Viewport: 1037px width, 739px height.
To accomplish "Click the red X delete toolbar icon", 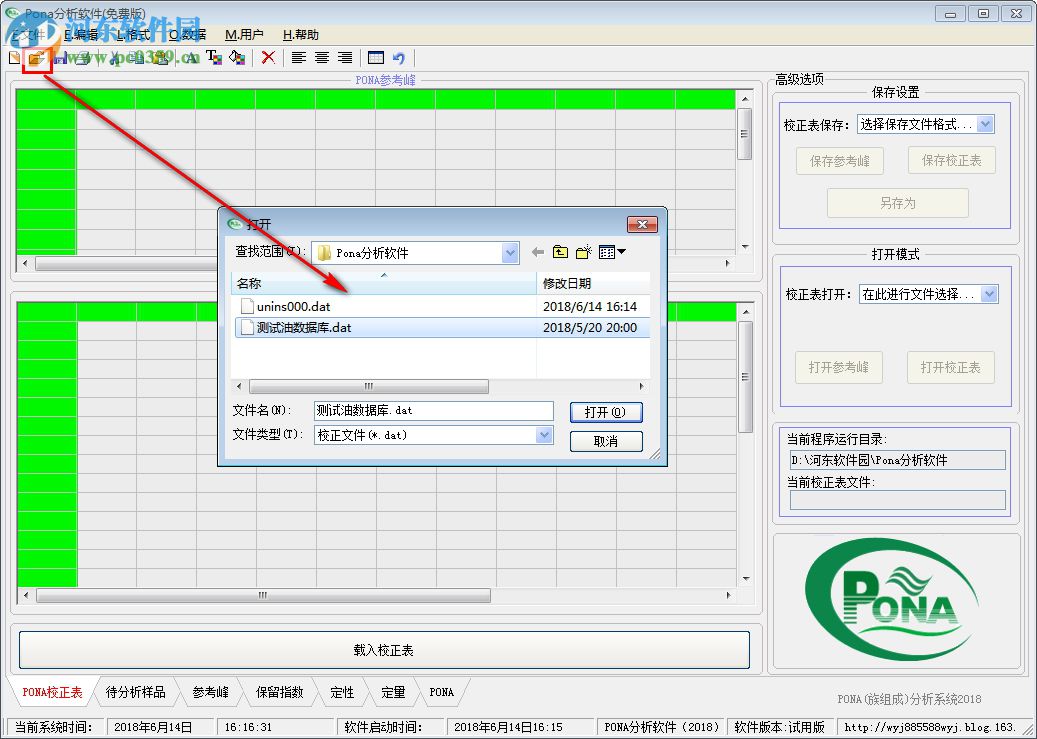I will click(268, 58).
